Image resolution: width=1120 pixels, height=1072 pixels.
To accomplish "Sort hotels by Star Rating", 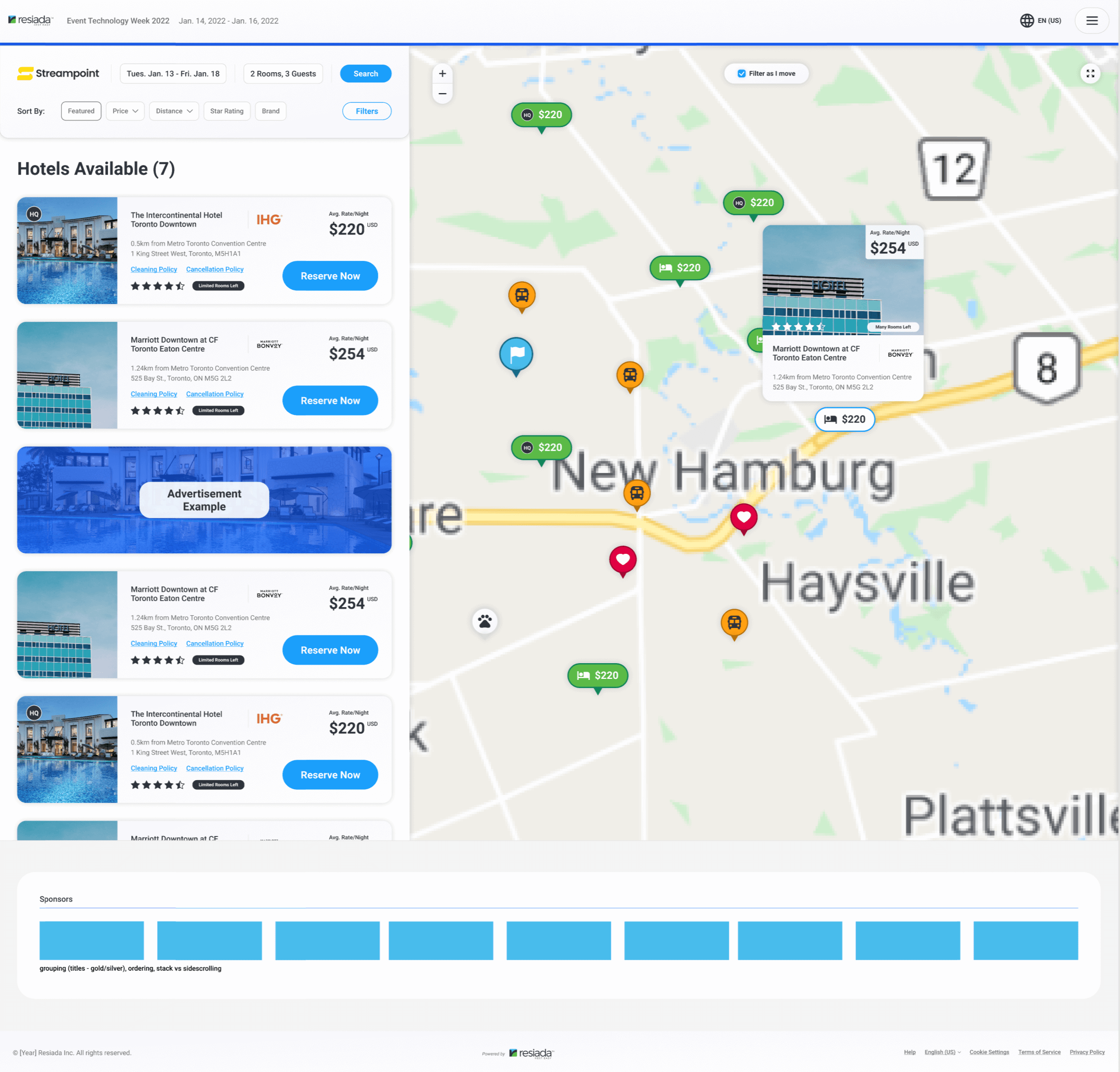I will (x=226, y=111).
